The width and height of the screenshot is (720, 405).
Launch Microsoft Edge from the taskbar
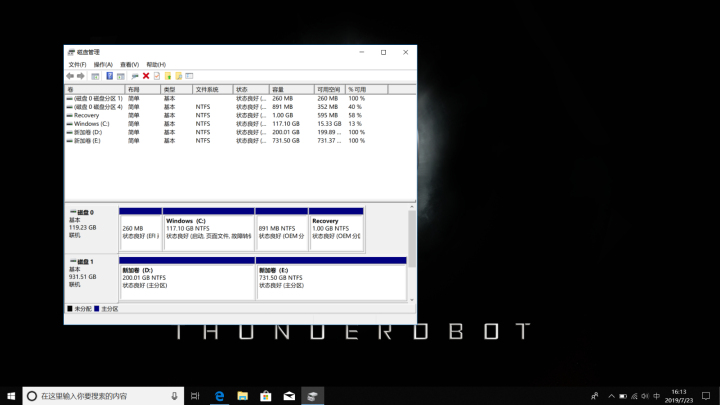(219, 396)
